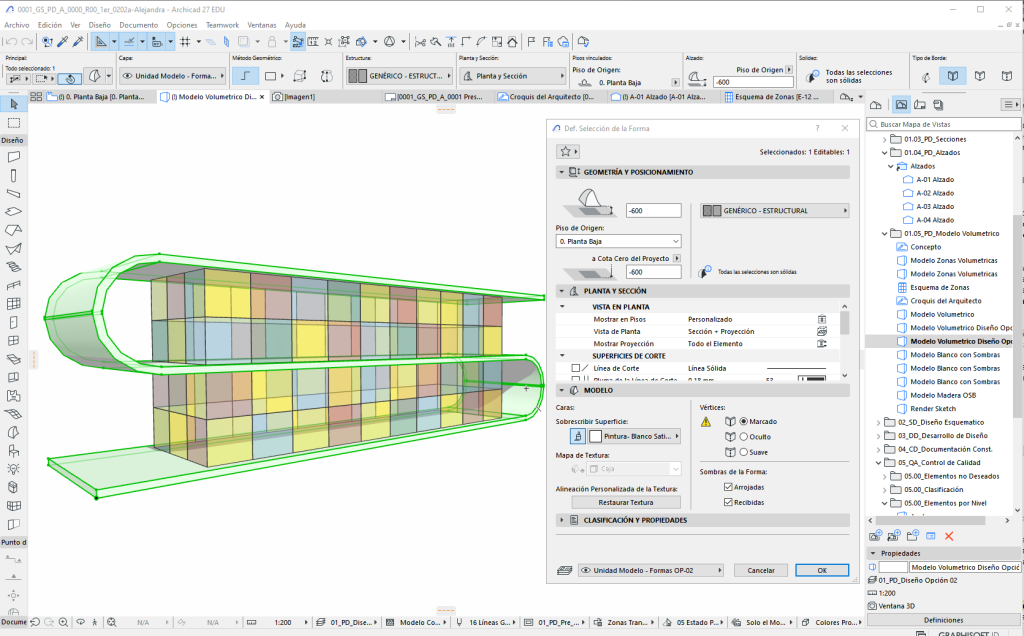Enable the Arrojadas shadow checkbox

click(x=728, y=487)
